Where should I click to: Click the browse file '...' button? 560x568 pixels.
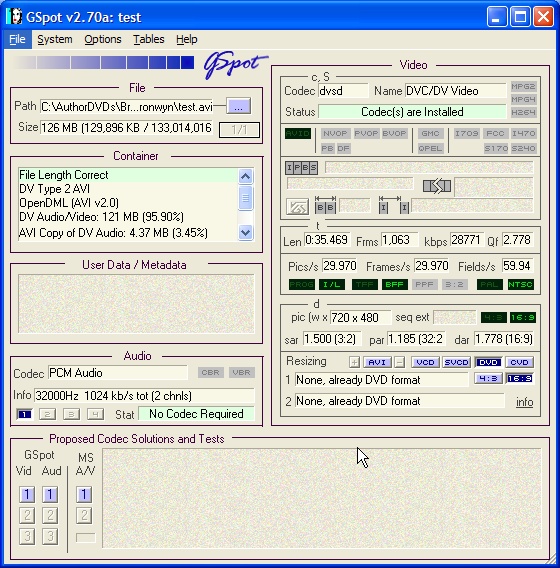click(238, 106)
